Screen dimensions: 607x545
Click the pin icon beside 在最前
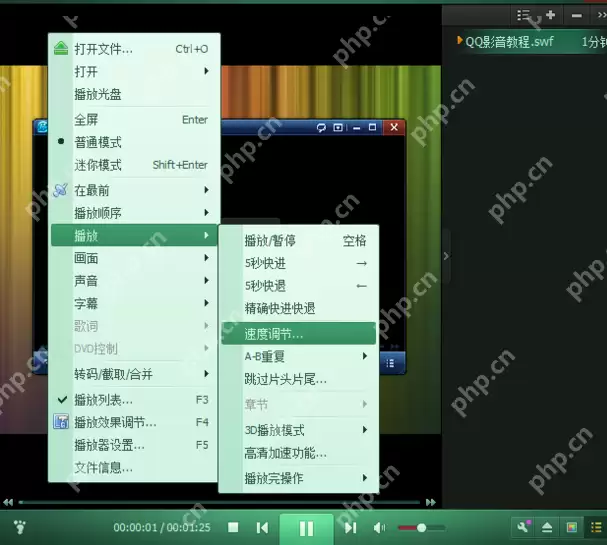(60, 190)
